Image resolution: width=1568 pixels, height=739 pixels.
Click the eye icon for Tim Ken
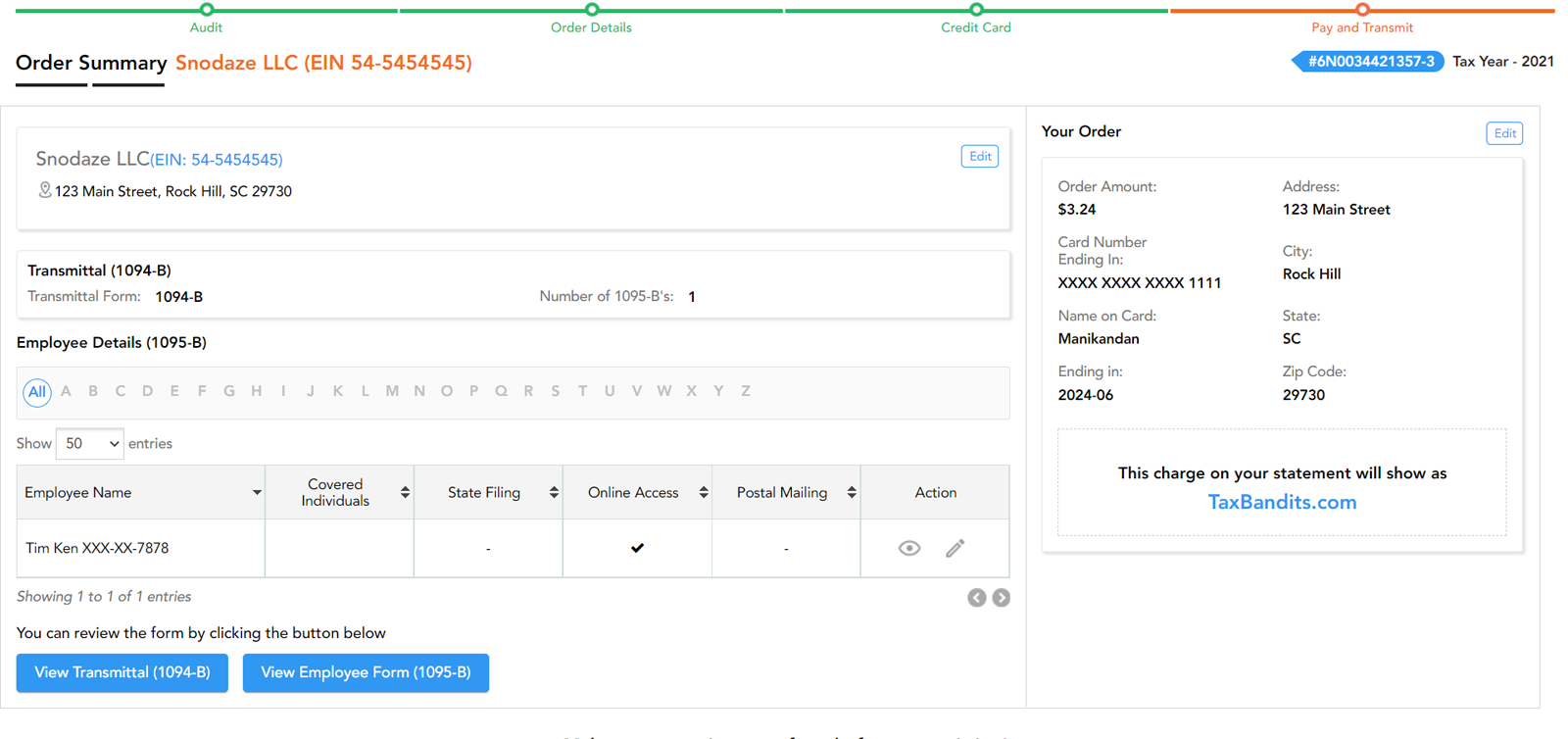click(x=909, y=548)
